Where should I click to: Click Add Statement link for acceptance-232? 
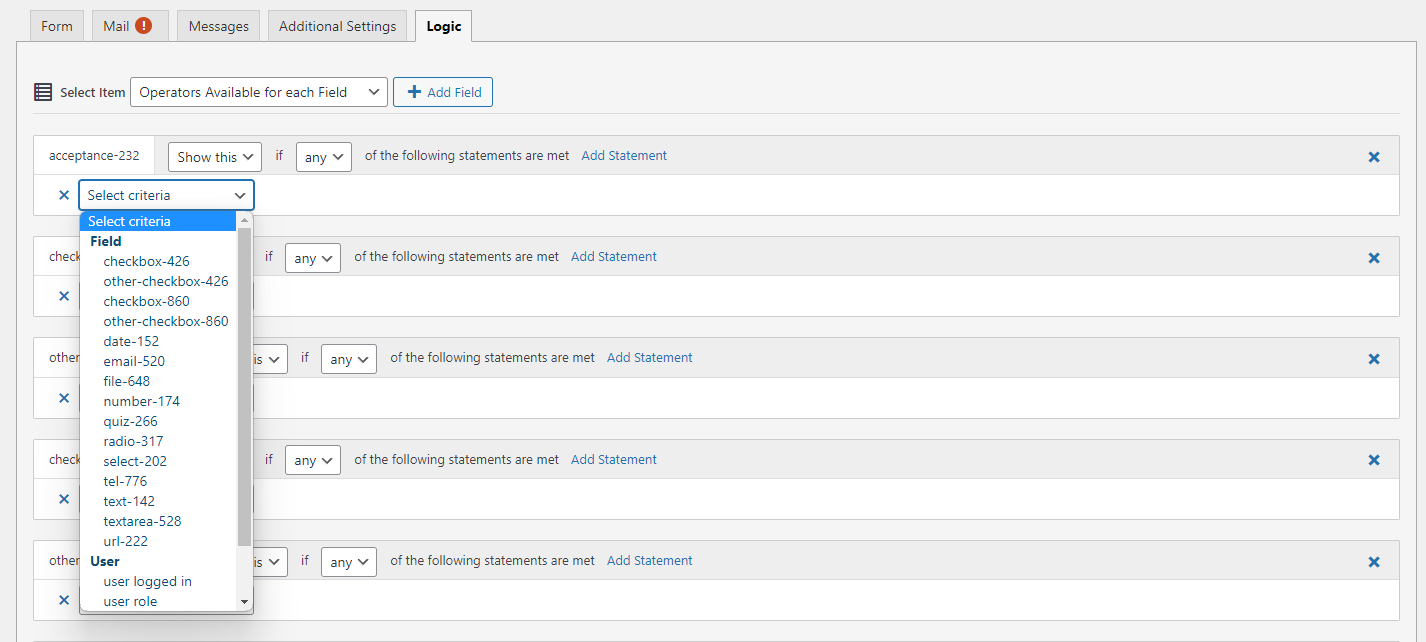click(624, 156)
